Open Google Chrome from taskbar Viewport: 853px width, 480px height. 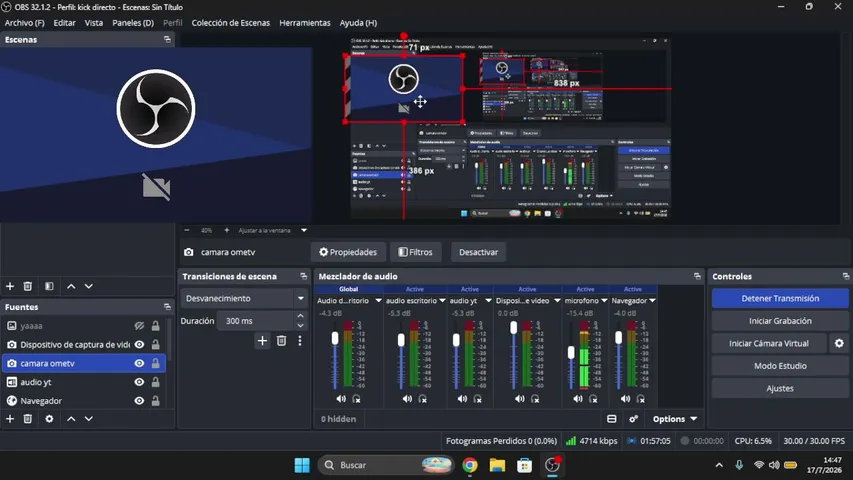[470, 465]
